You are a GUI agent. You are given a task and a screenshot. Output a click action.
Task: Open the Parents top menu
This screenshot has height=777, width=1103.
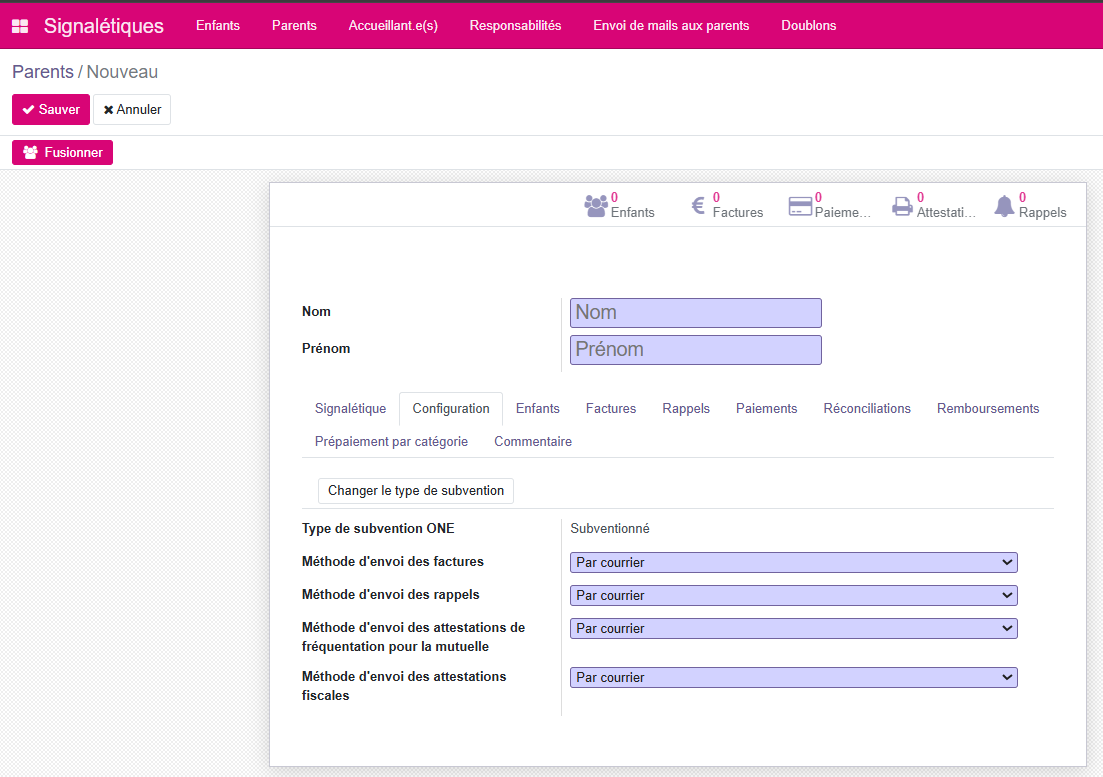294,25
